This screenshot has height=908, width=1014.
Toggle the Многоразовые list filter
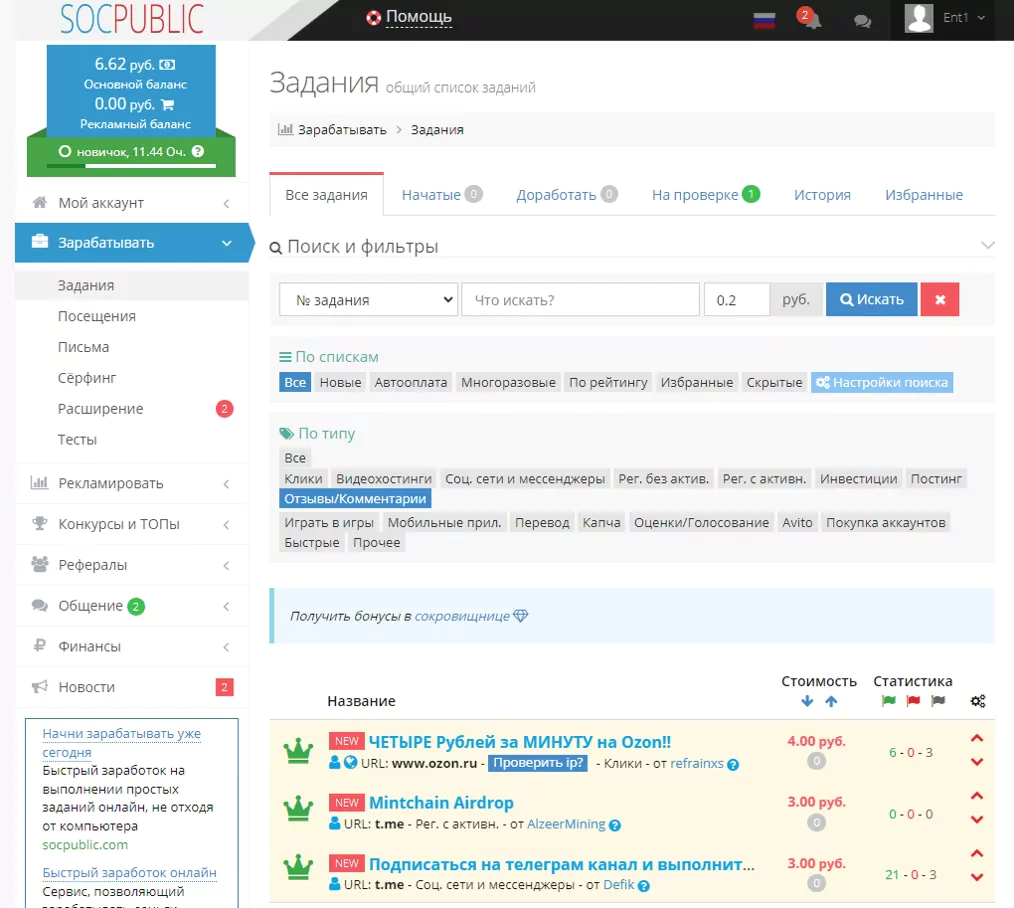point(508,382)
